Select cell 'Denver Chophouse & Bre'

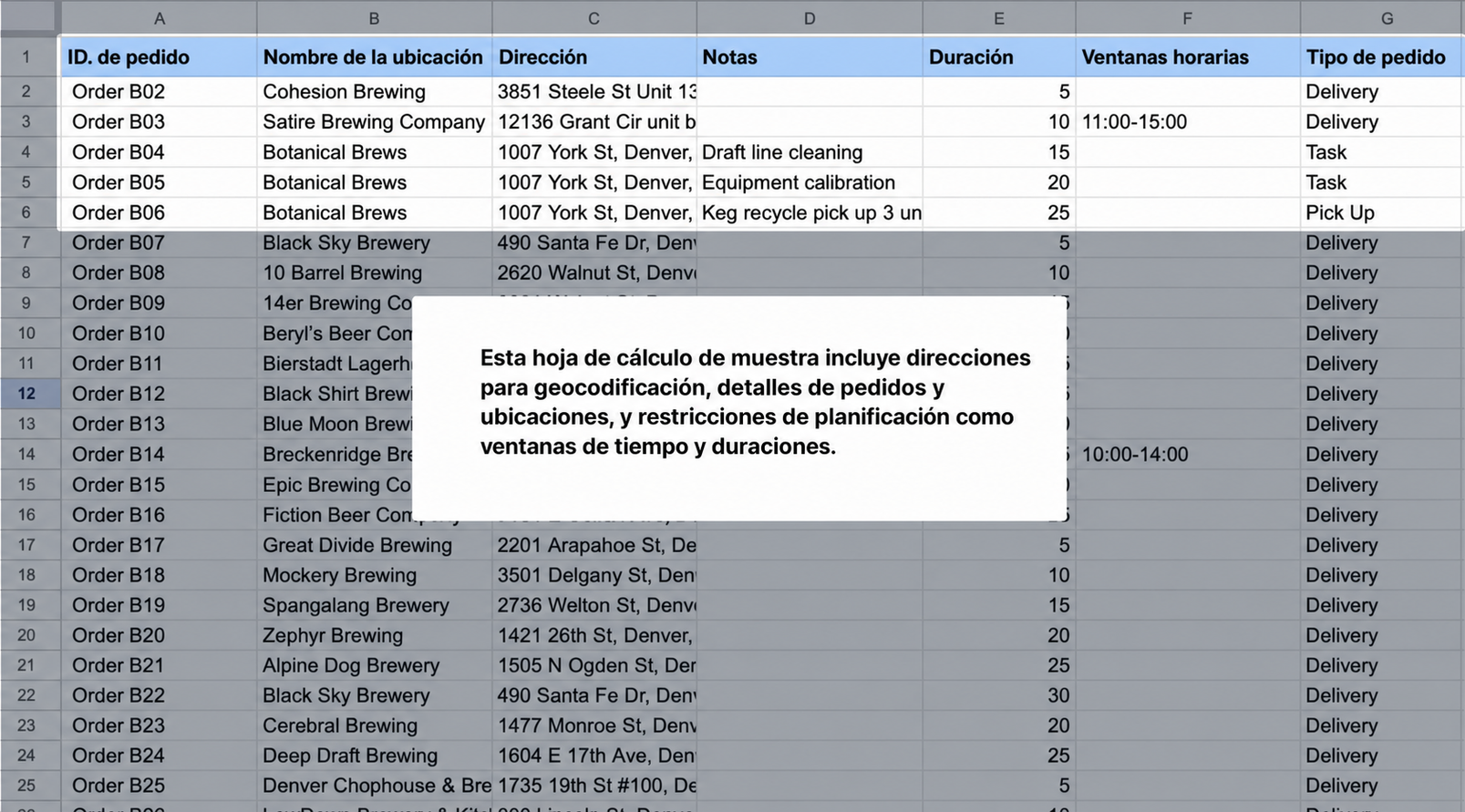coord(374,786)
